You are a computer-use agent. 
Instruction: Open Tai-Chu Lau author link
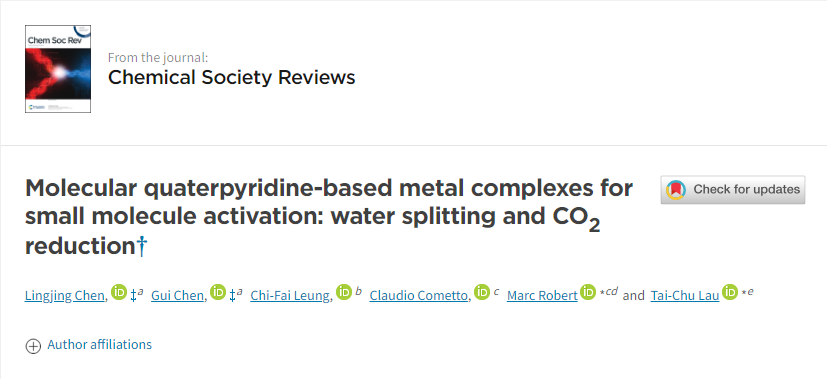pyautogui.click(x=685, y=296)
